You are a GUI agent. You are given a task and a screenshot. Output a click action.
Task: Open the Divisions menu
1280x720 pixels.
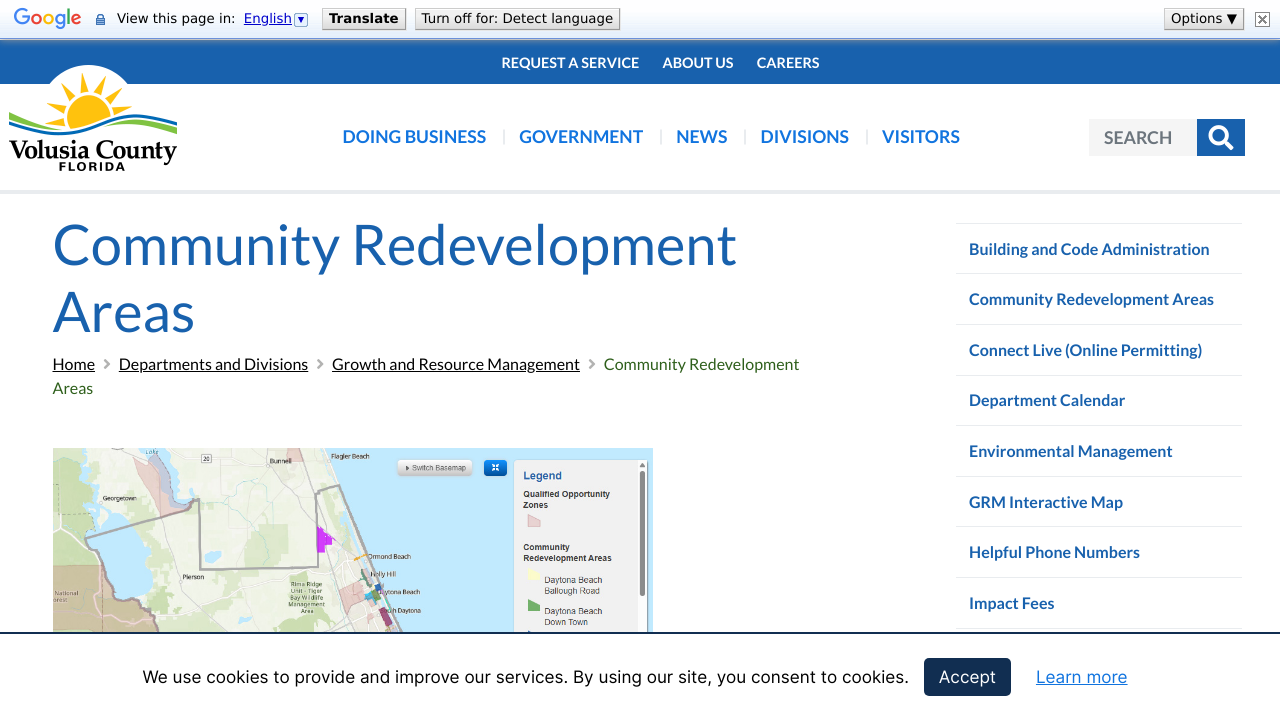804,137
